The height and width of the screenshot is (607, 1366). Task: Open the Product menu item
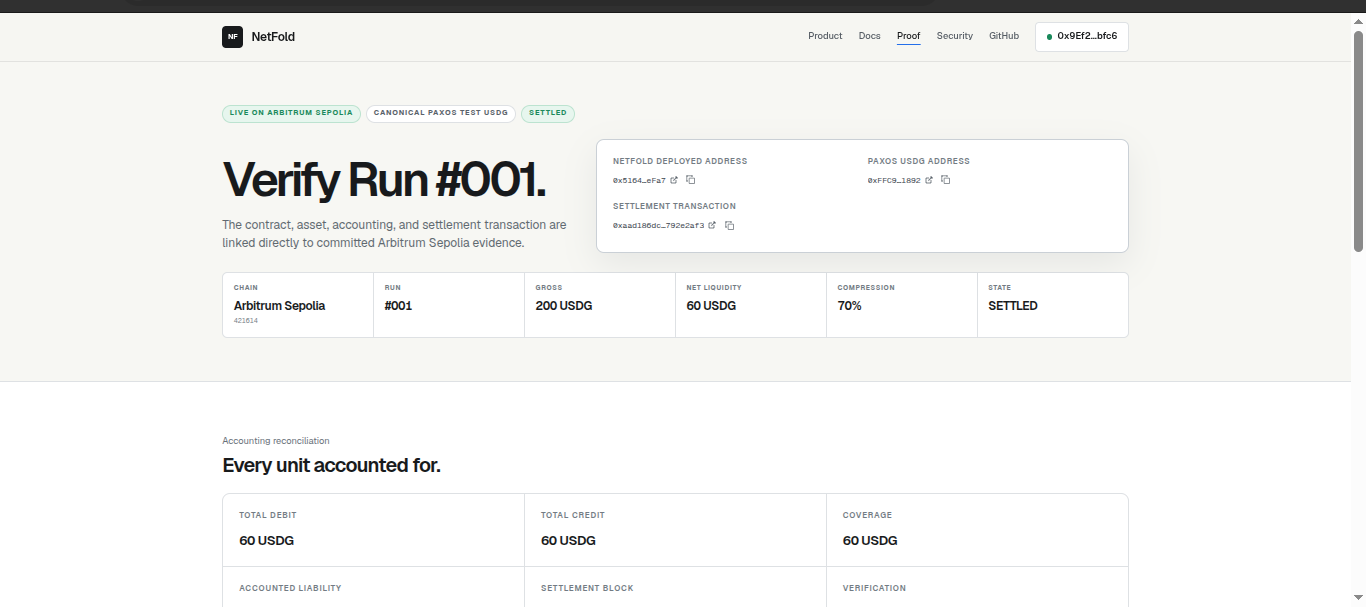825,36
